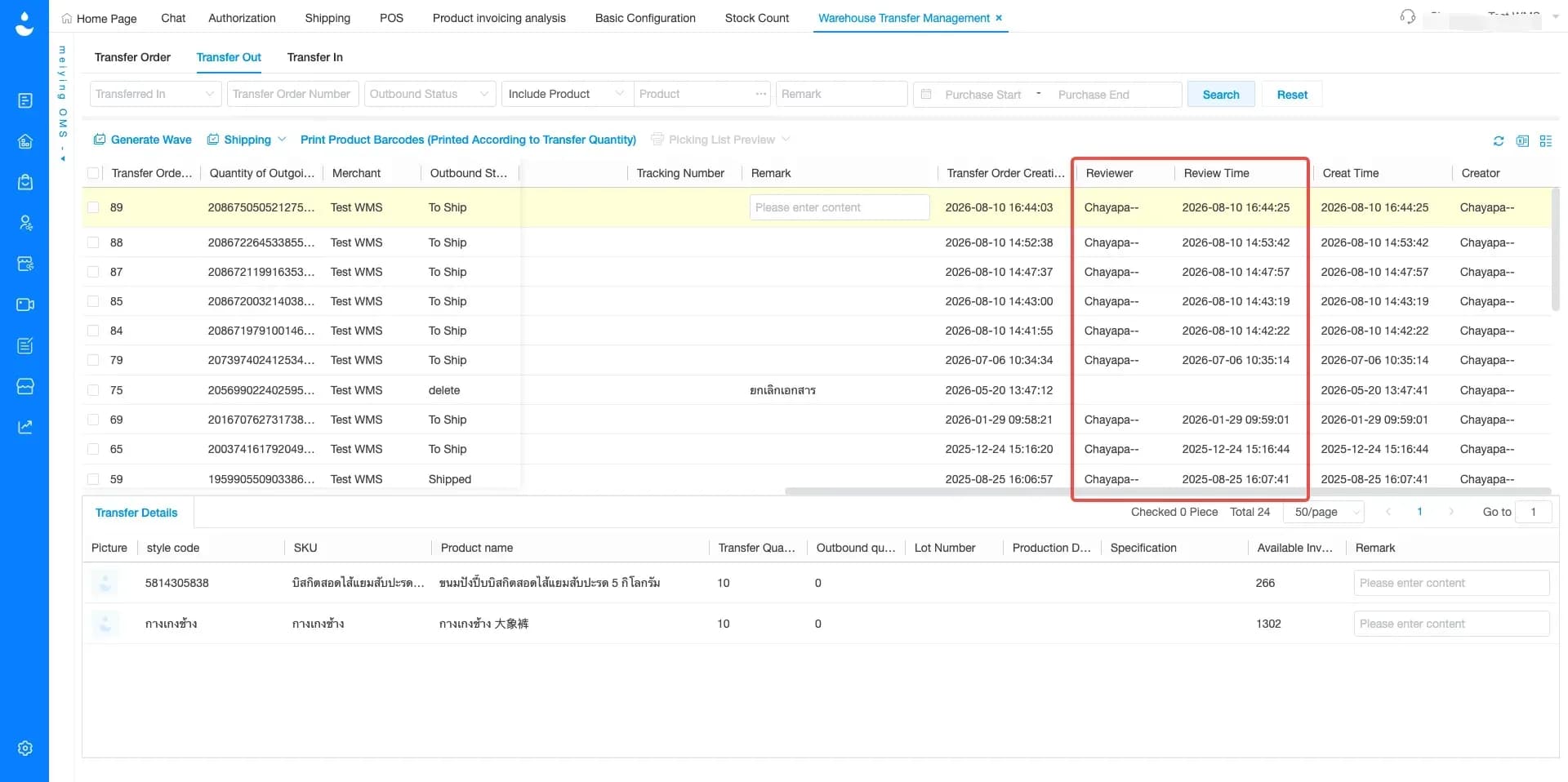Click the export table icon
1568x782 pixels.
tap(1522, 140)
